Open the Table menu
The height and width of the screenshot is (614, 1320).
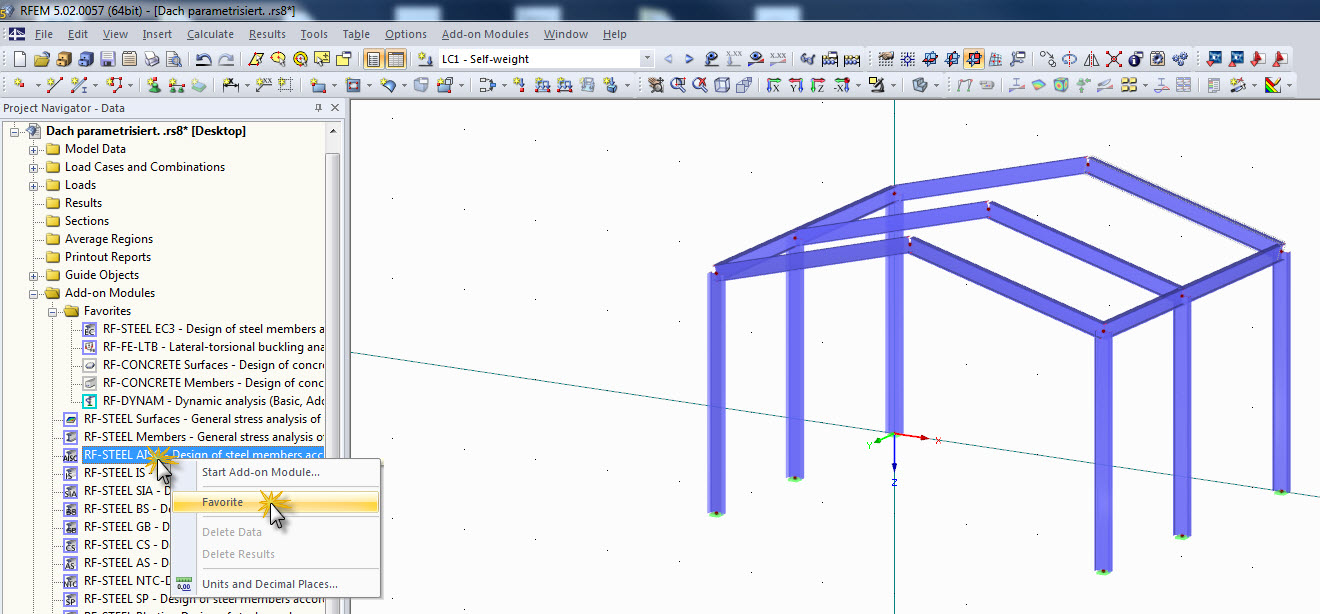click(356, 34)
